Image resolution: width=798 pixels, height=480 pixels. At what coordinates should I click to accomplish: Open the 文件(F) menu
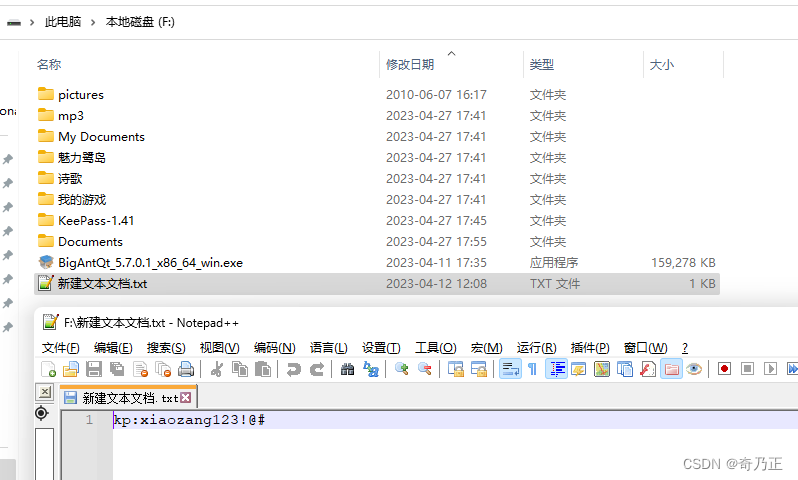61,348
